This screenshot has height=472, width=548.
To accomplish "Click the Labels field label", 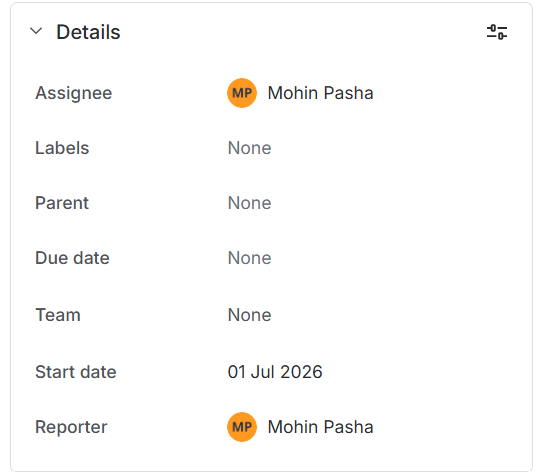I will pos(62,148).
